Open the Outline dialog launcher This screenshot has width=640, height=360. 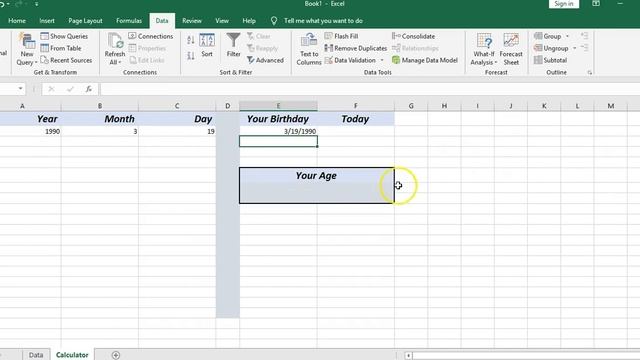[x=590, y=73]
